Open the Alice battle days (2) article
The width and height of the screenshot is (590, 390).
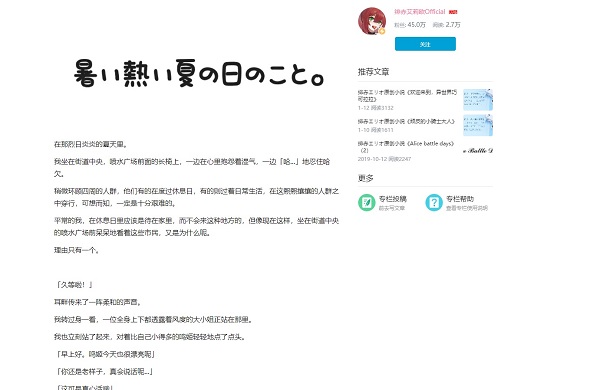(x=406, y=147)
